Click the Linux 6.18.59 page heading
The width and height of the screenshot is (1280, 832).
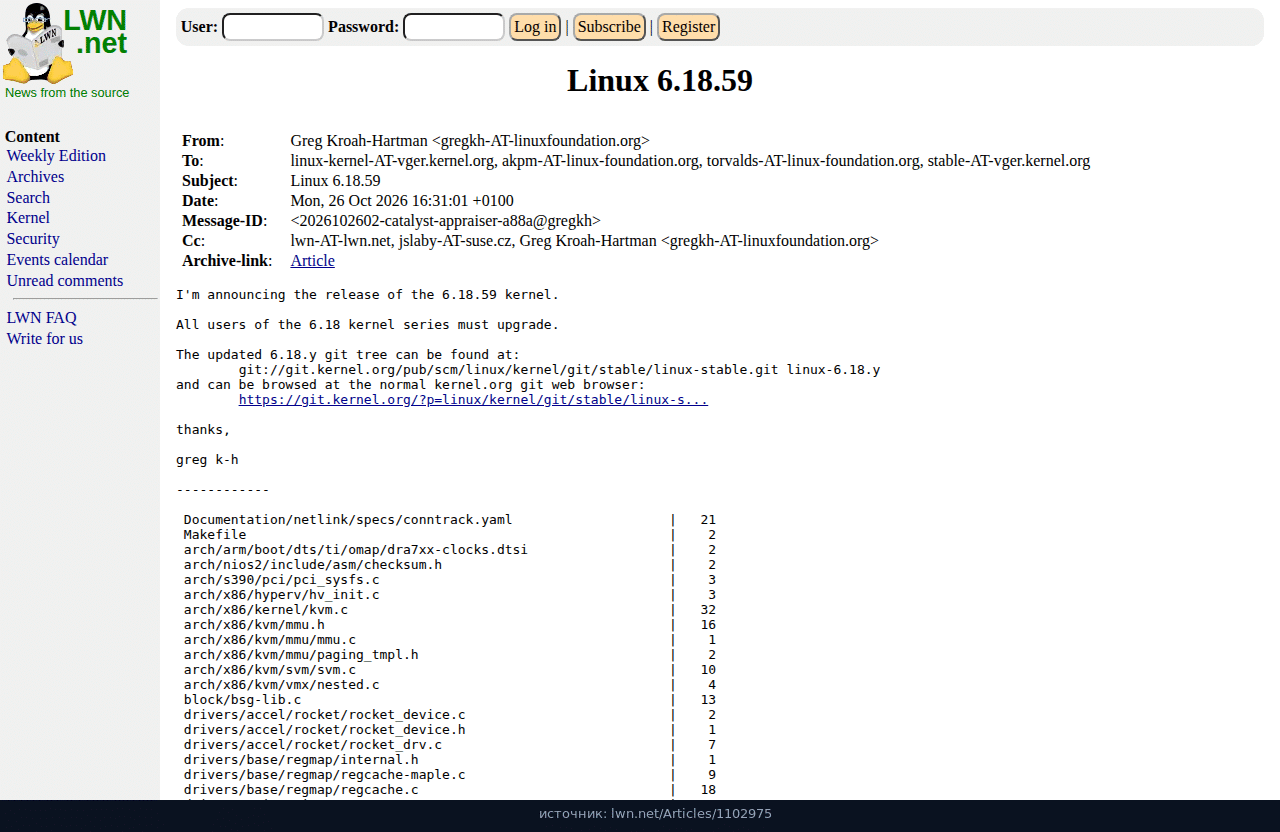660,81
